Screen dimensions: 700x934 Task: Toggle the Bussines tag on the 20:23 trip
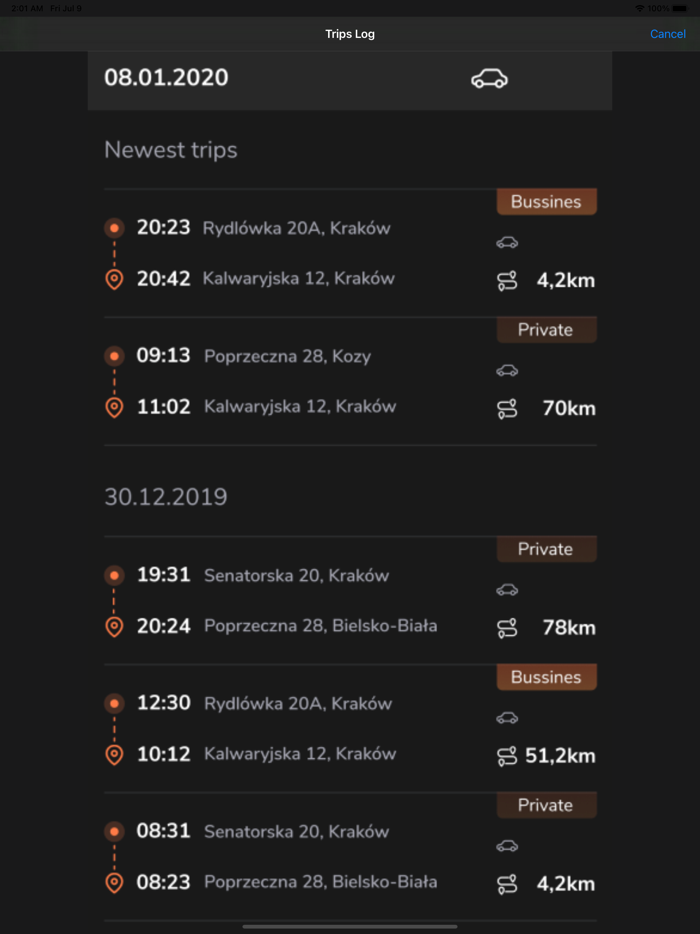pyautogui.click(x=546, y=202)
